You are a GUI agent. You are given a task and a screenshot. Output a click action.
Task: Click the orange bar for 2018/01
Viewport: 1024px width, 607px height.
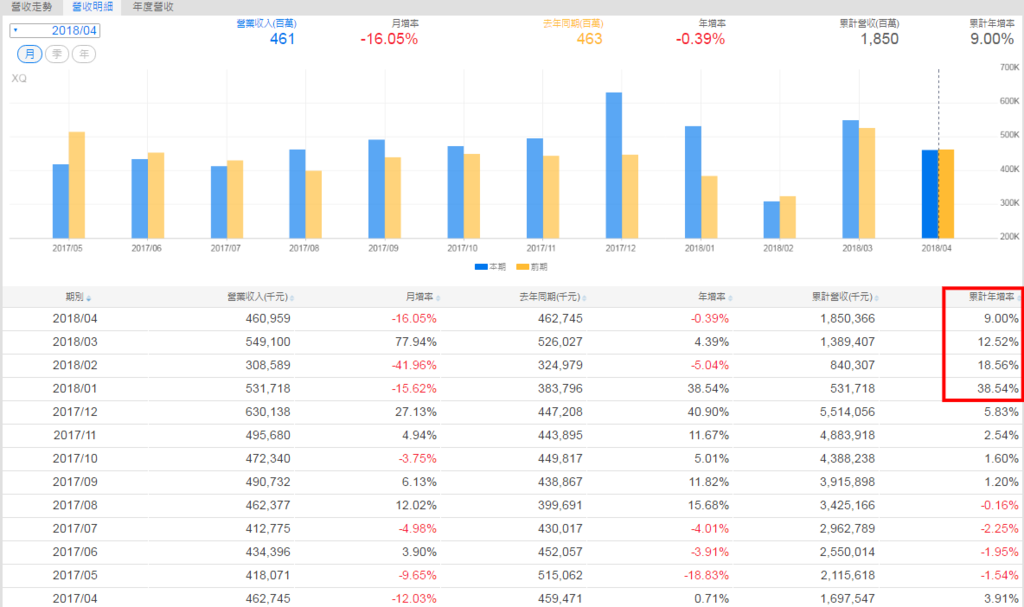[x=709, y=207]
